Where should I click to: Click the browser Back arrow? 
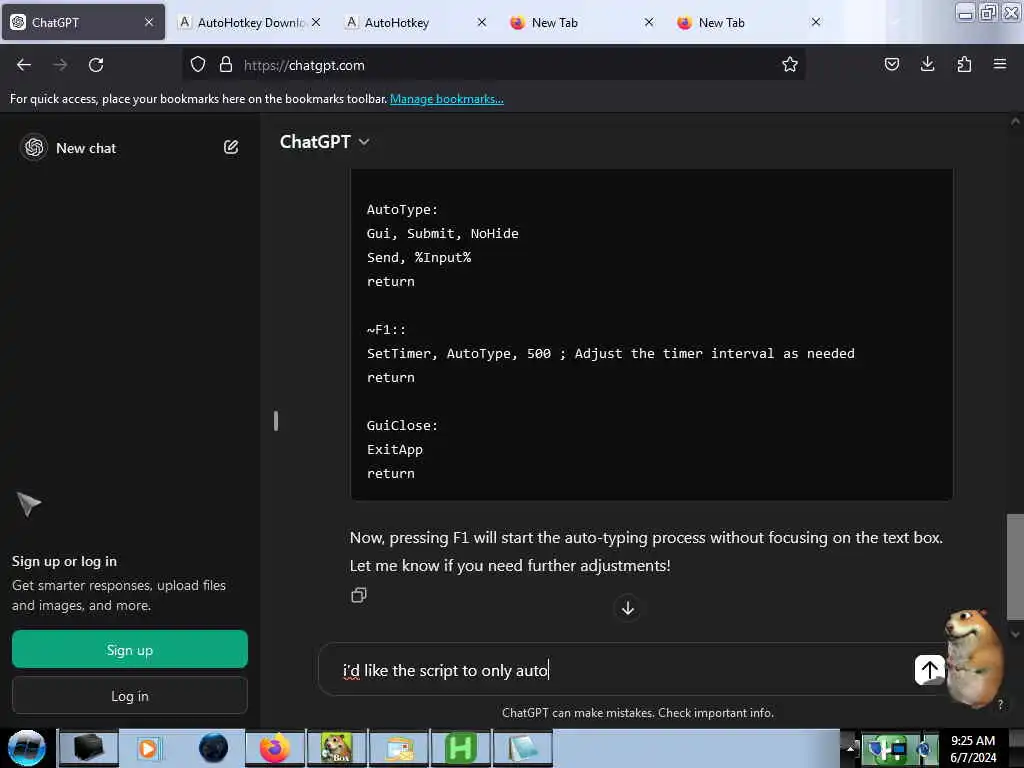tap(24, 65)
